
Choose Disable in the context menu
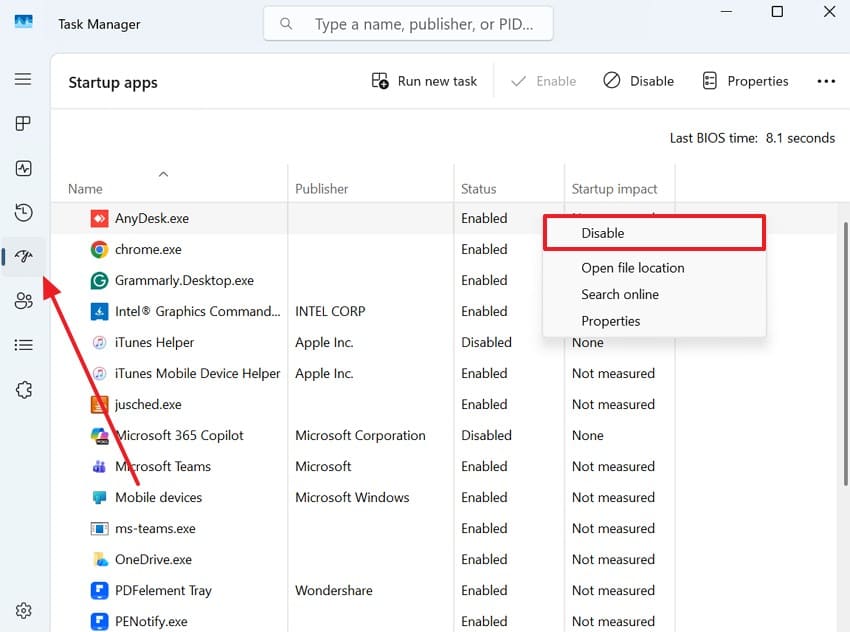654,233
